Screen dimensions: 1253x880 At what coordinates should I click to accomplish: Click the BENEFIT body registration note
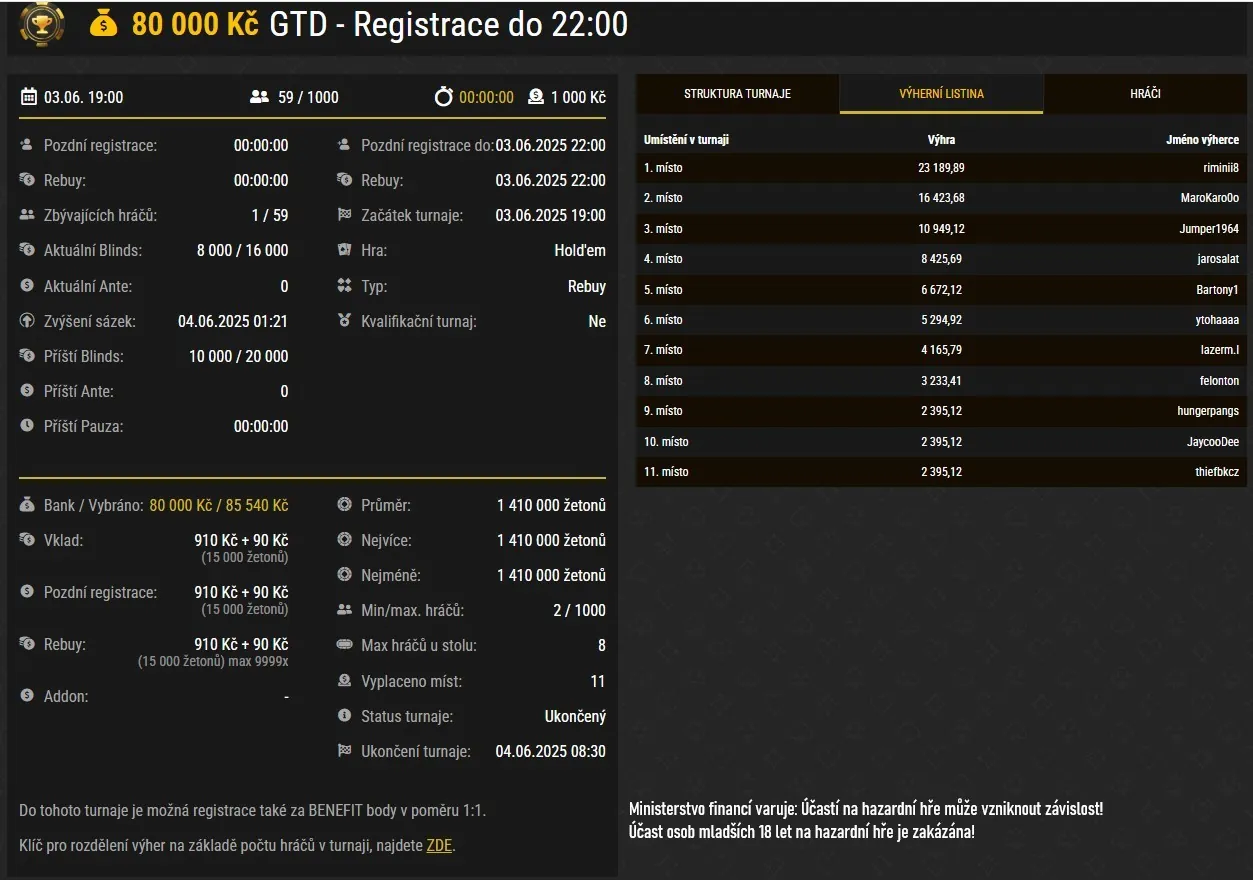[x=252, y=811]
